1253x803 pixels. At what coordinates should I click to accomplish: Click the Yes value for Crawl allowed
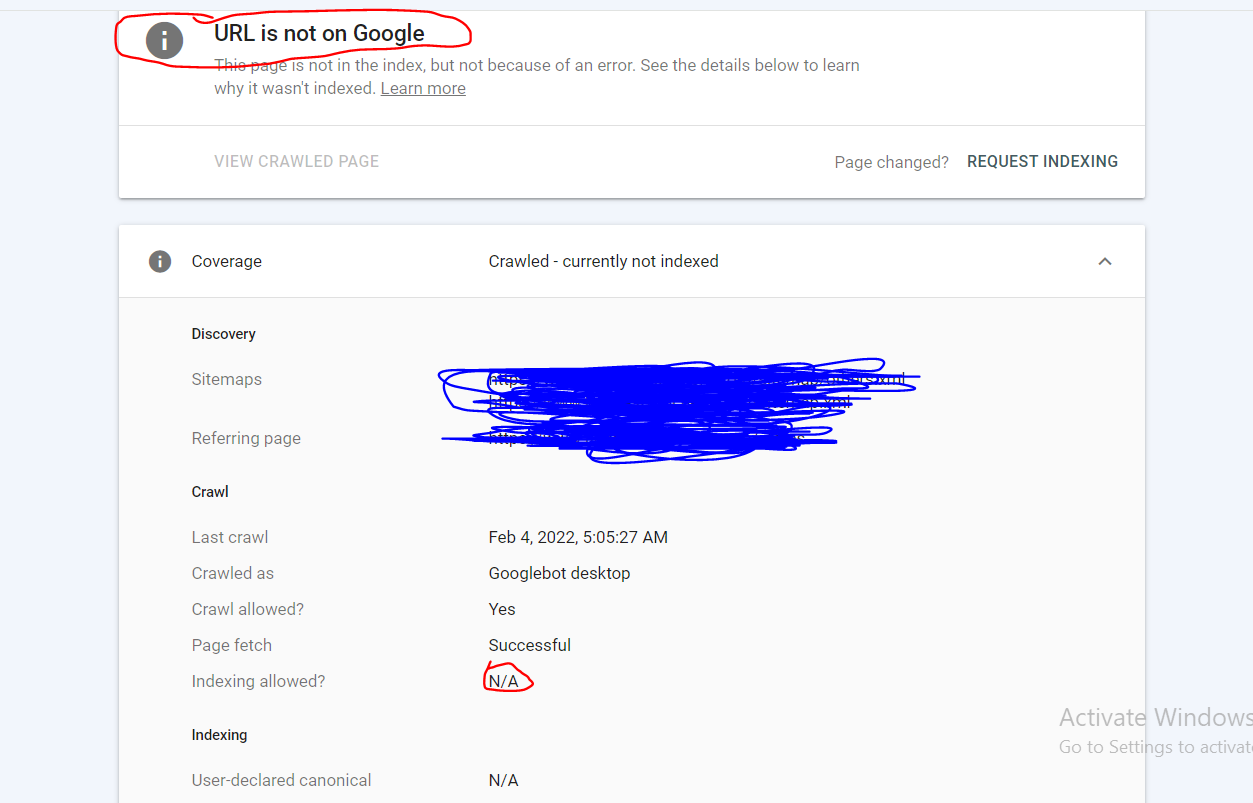point(502,610)
